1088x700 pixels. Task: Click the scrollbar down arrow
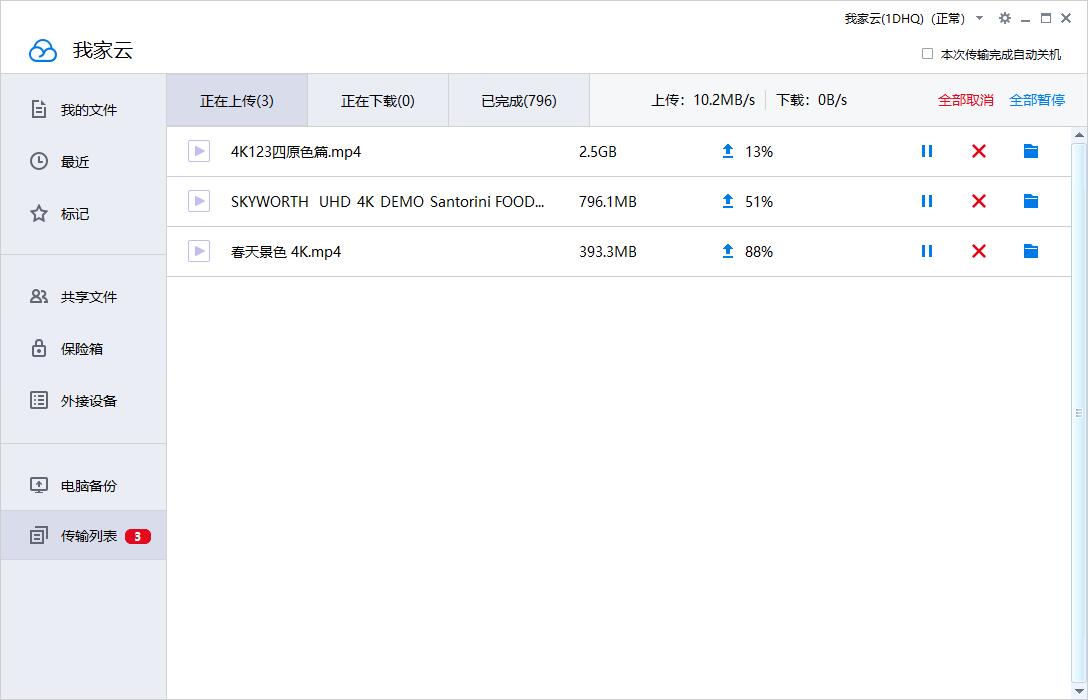[1079, 689]
